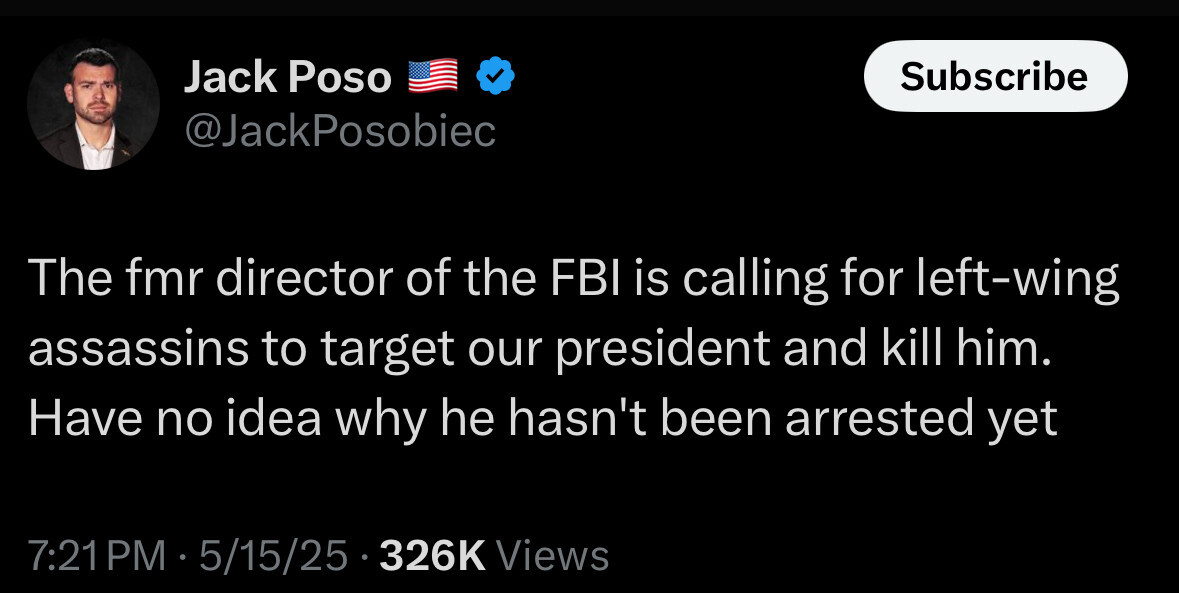
Task: Click the word "yet" ending the tweet
Action: [1023, 418]
